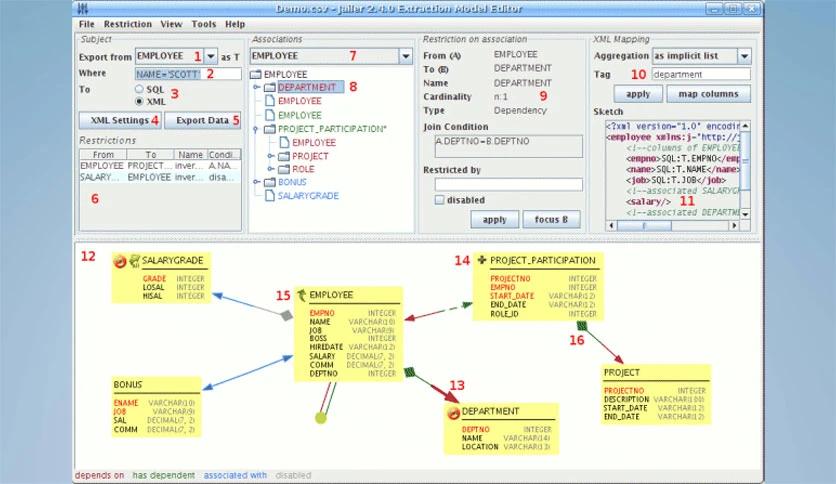This screenshot has width=836, height=484.
Task: Click the BONUS folder icon in tree
Action: point(270,182)
